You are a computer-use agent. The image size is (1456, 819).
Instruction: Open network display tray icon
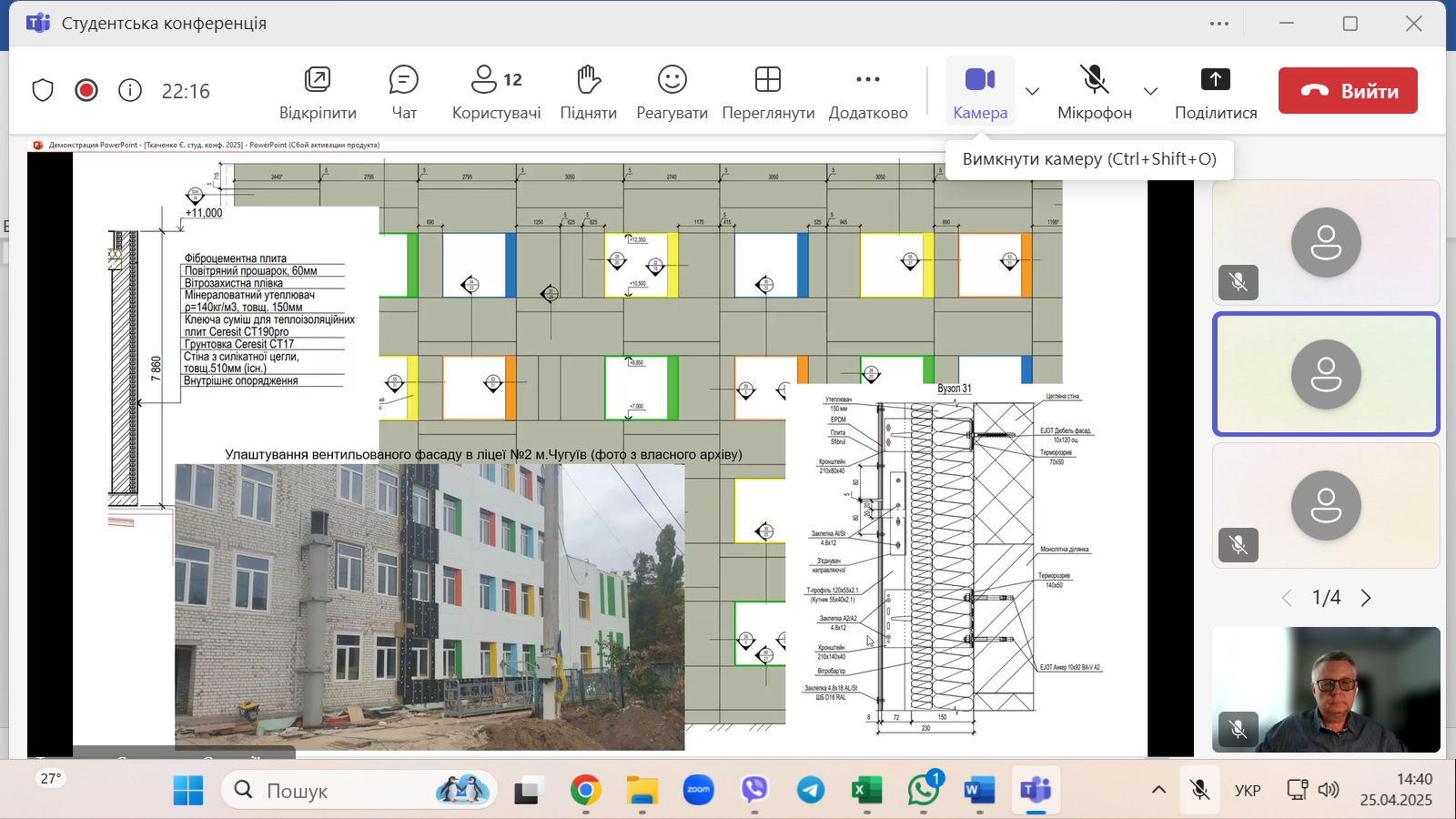click(1298, 790)
